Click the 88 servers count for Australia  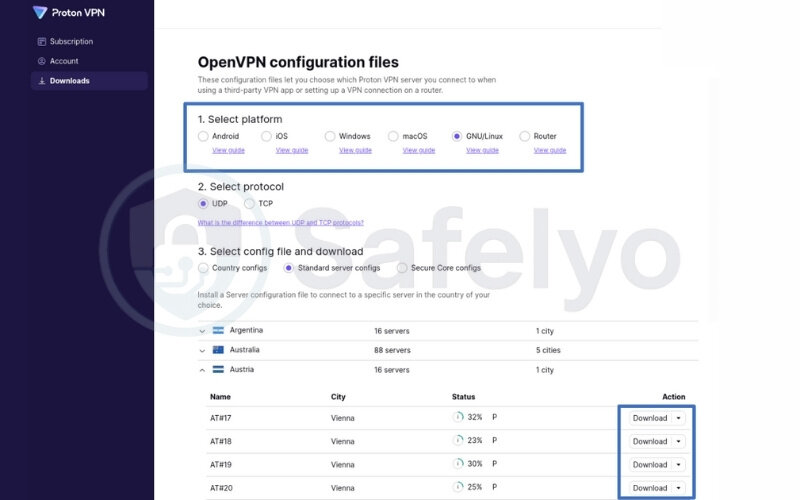[392, 351]
